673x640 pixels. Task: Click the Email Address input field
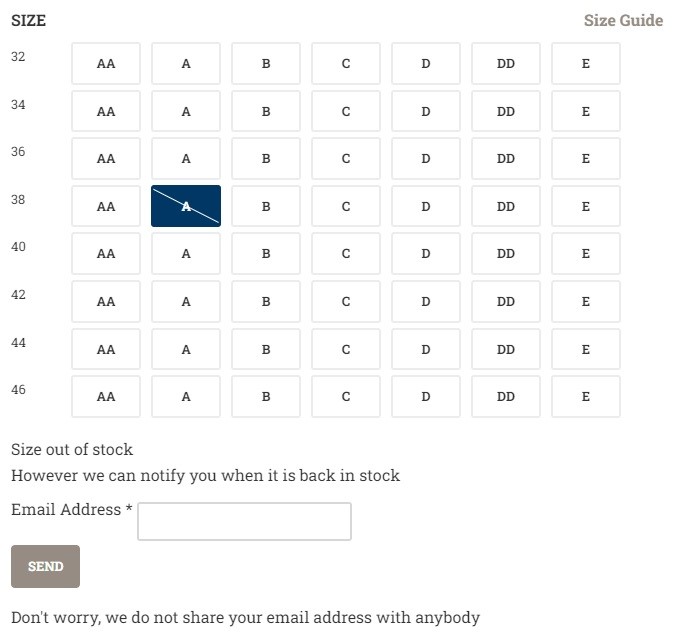(x=244, y=521)
